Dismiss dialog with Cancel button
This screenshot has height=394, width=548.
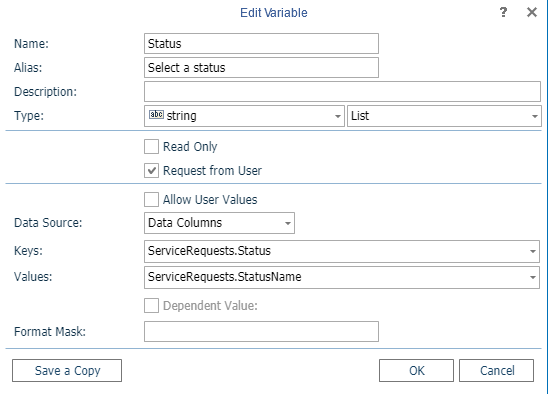(497, 371)
